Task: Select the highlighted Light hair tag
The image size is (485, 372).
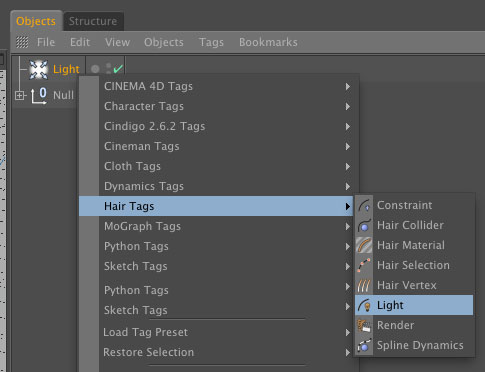Action: [x=414, y=305]
